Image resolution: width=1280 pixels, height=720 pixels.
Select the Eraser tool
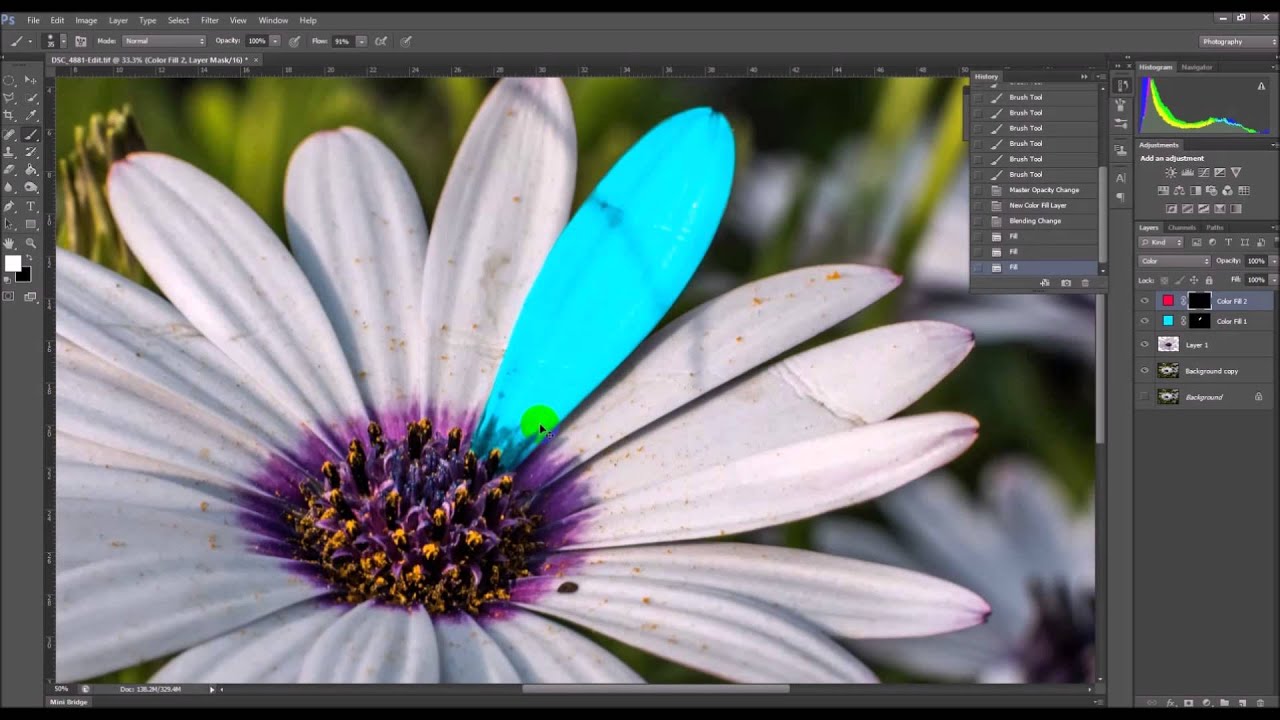(10, 170)
